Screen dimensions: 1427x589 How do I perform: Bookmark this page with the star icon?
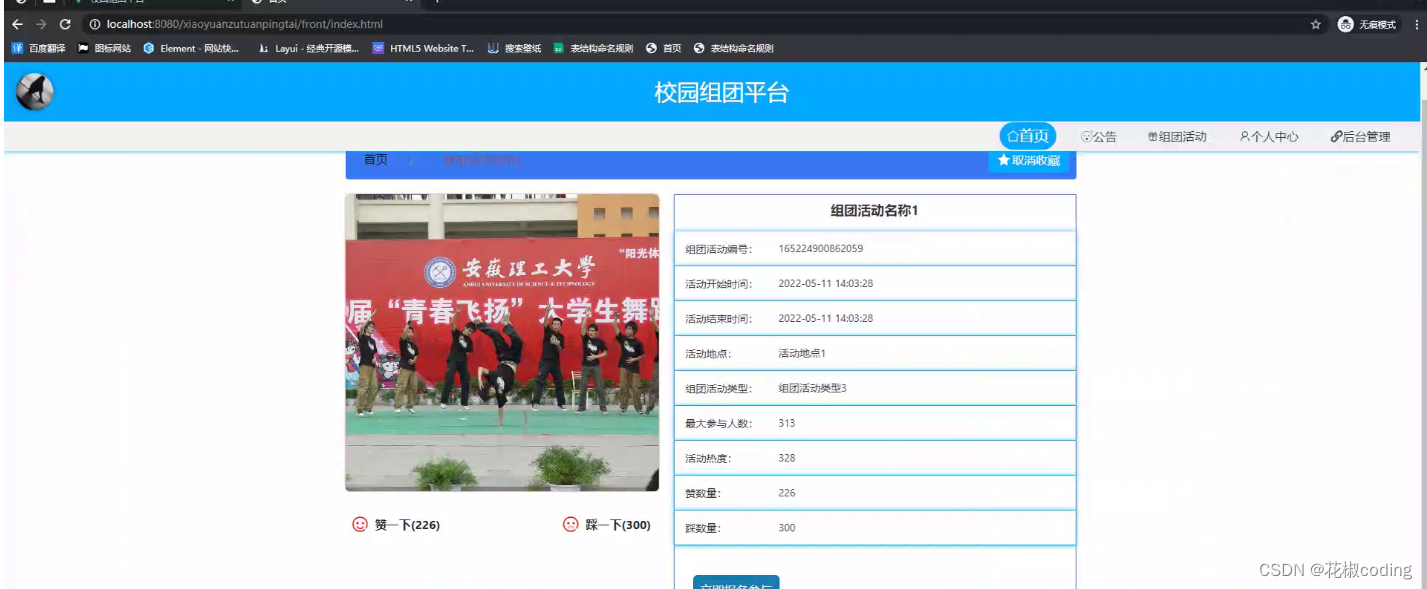pyautogui.click(x=1316, y=24)
